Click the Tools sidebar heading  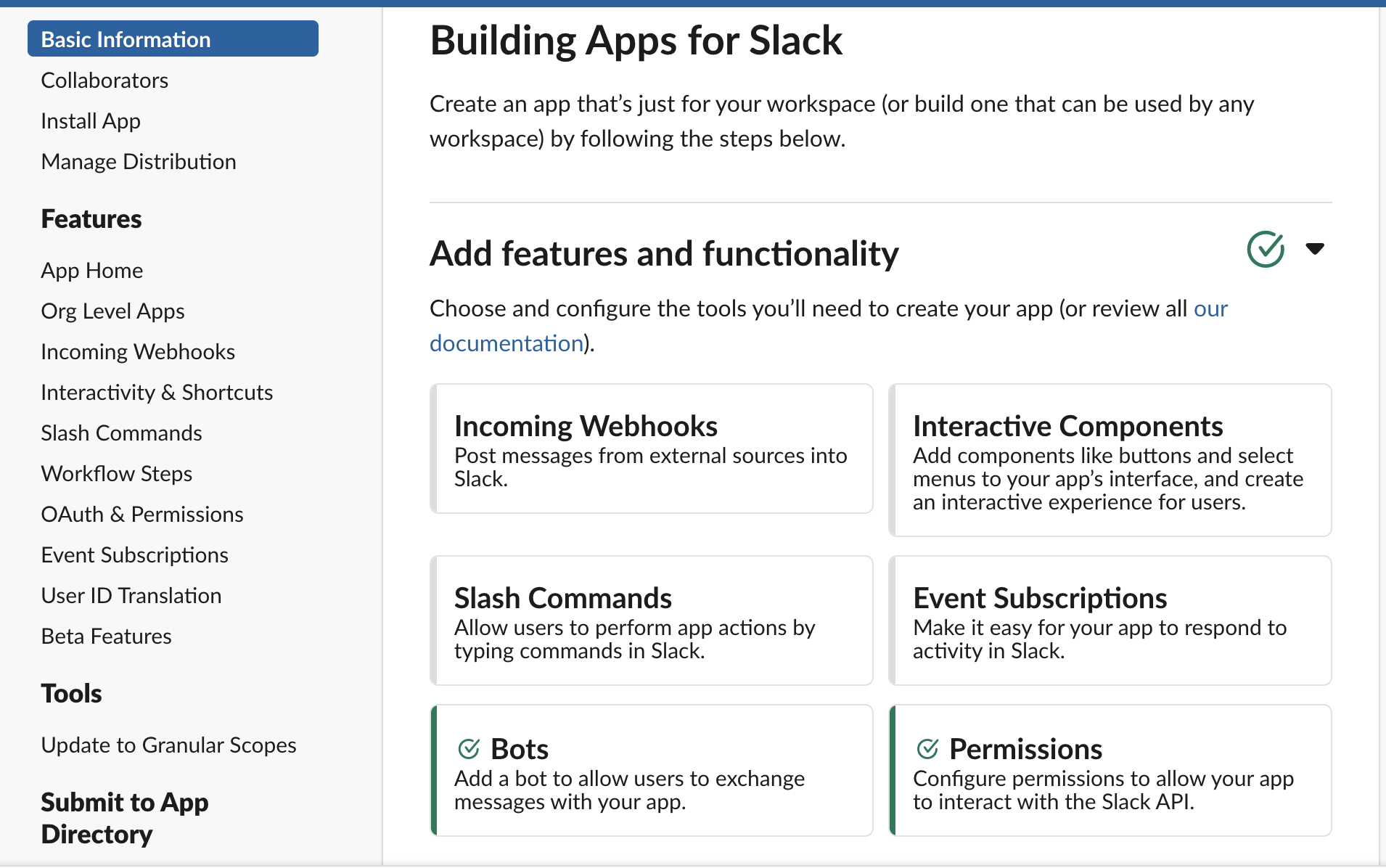(x=71, y=693)
